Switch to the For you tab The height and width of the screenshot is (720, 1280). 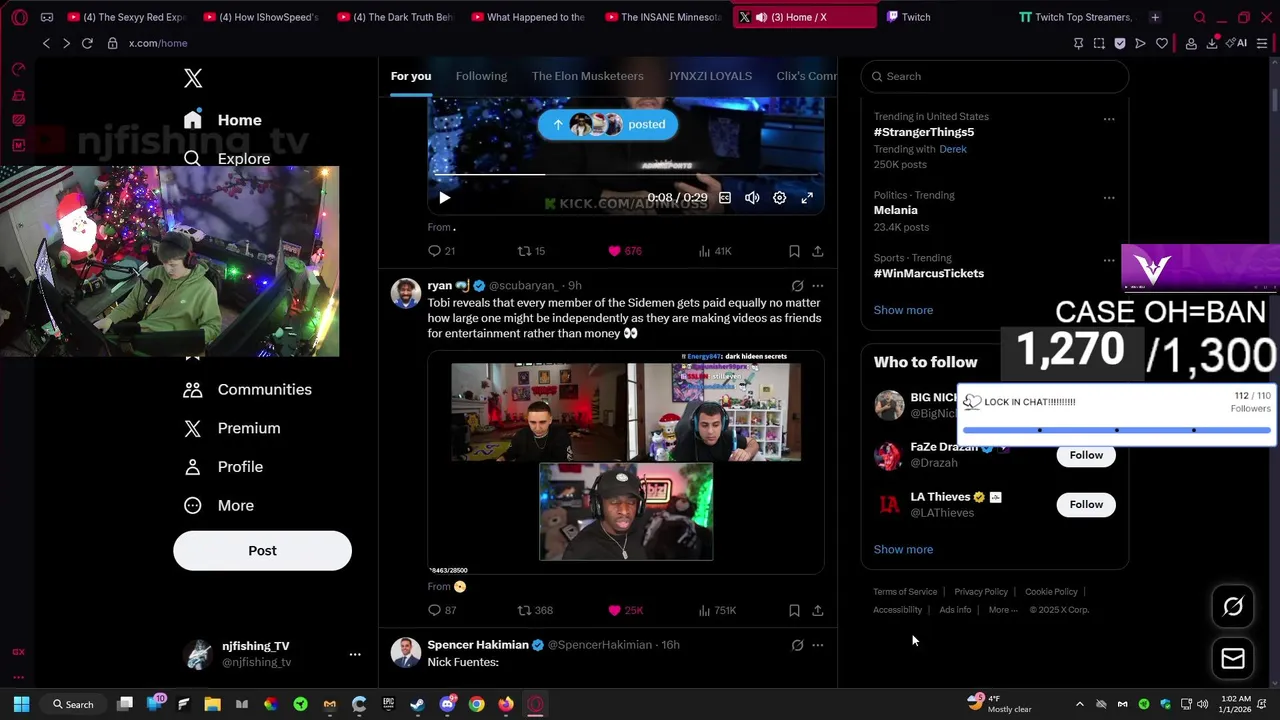tap(411, 76)
